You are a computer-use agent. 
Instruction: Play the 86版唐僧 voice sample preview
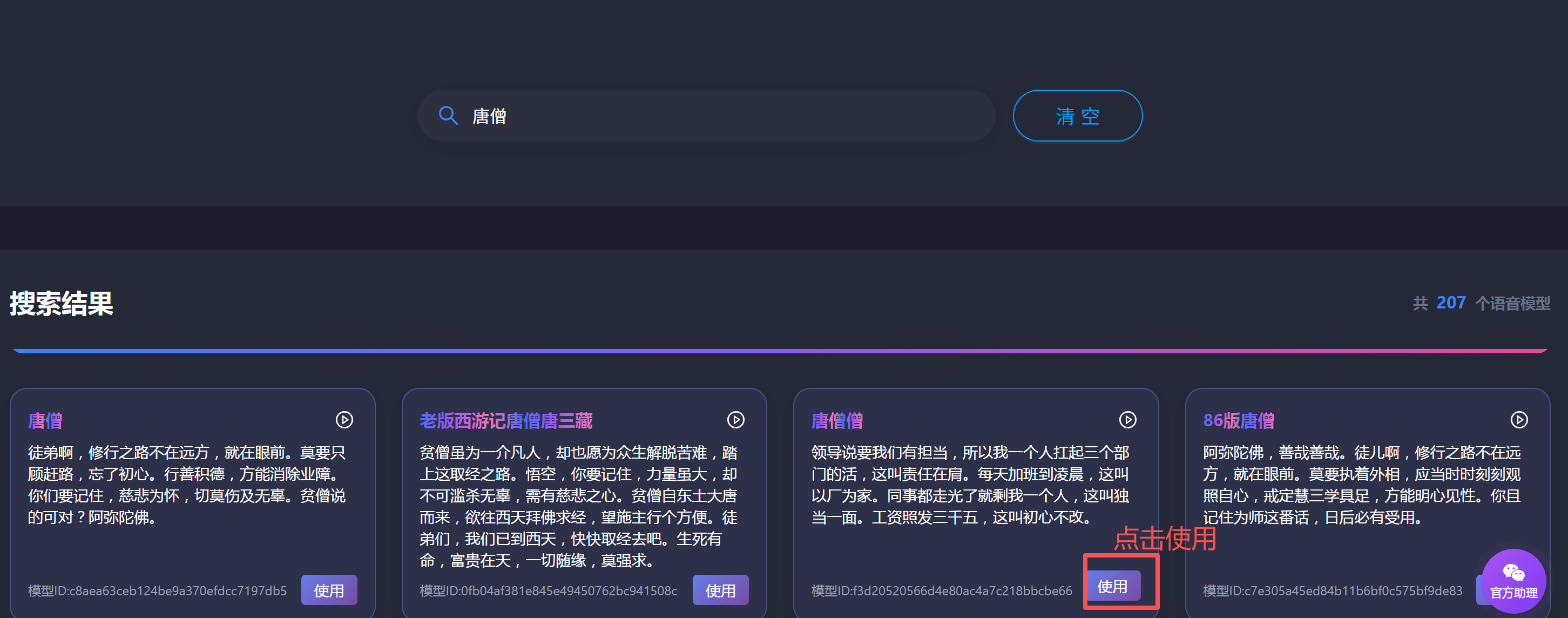coord(1519,420)
